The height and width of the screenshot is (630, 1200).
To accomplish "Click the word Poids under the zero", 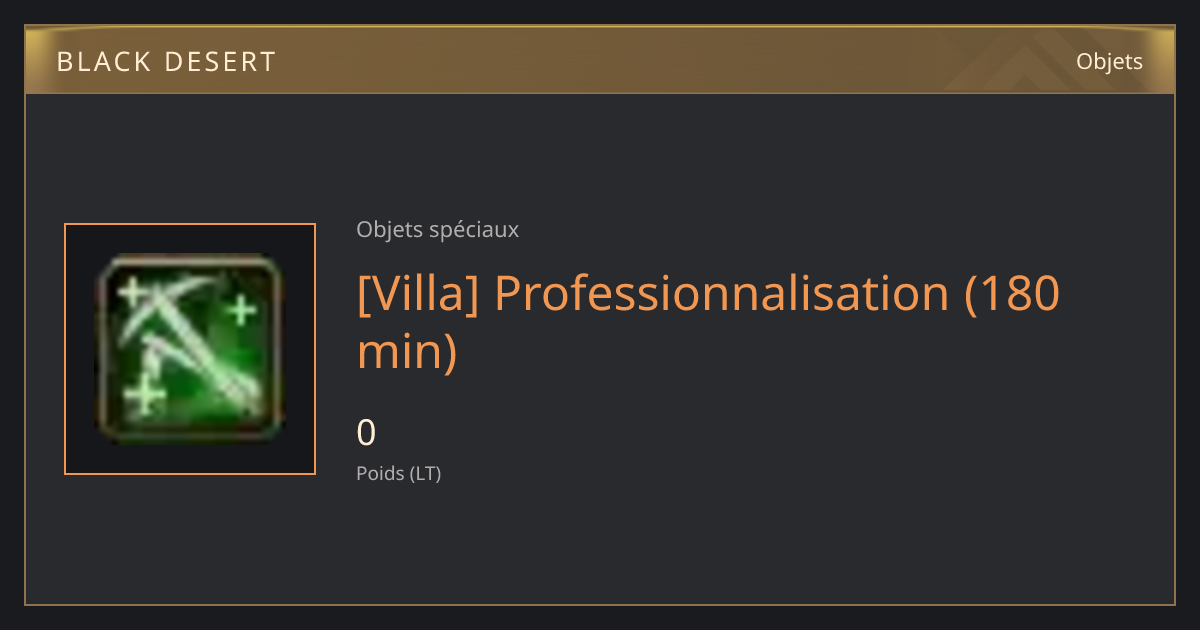I will point(380,474).
